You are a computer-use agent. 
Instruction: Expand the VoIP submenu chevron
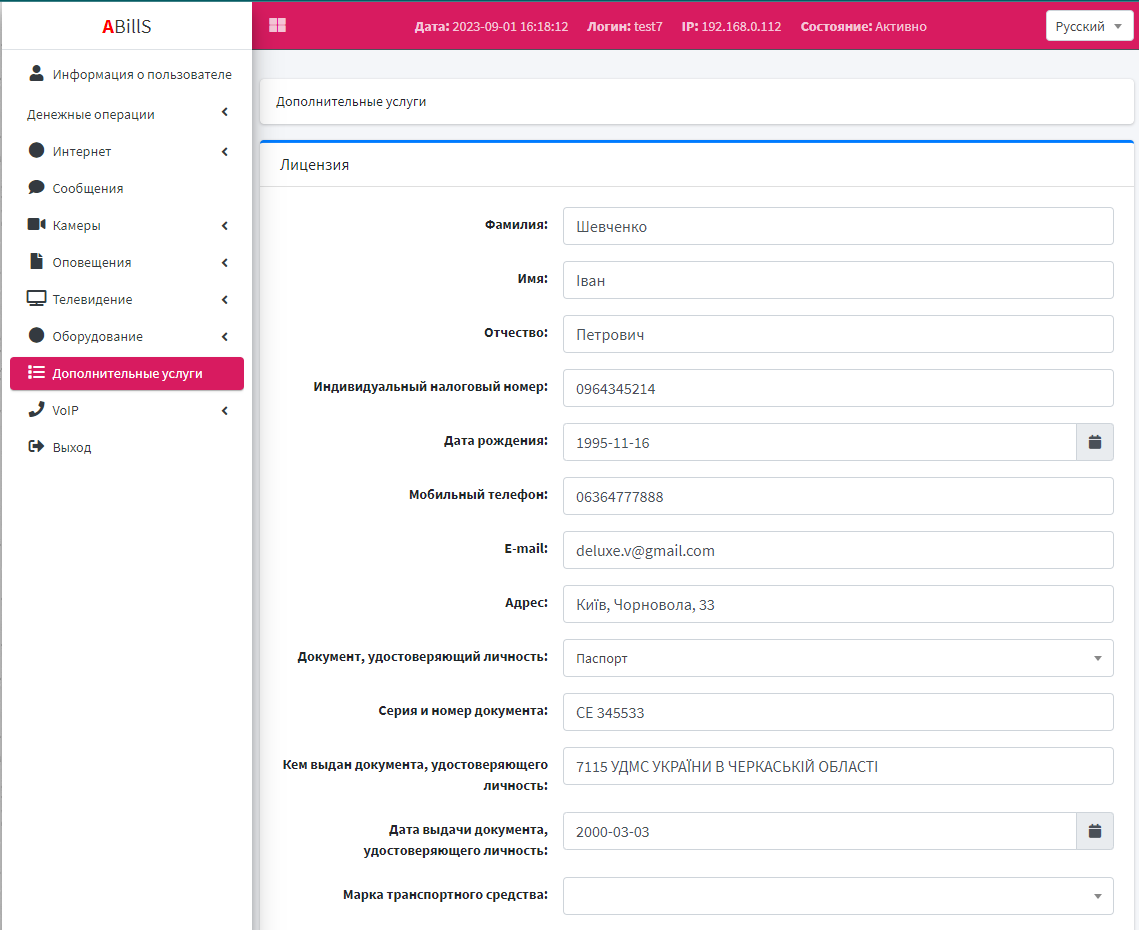coord(224,411)
